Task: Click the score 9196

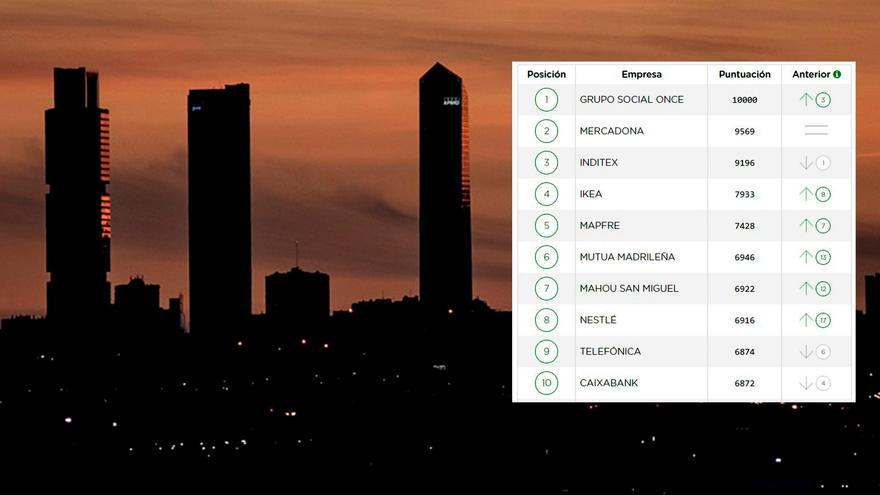Action: point(744,163)
